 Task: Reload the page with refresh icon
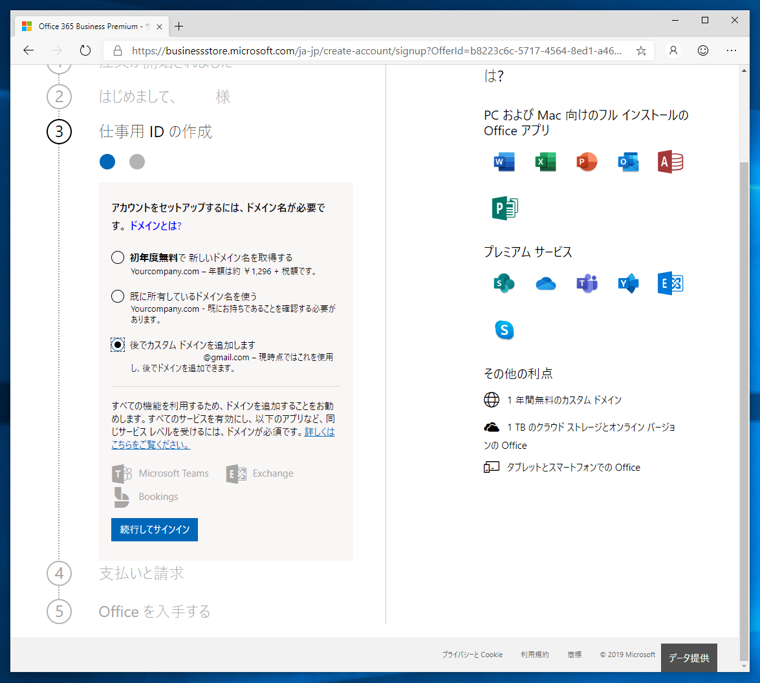(85, 50)
